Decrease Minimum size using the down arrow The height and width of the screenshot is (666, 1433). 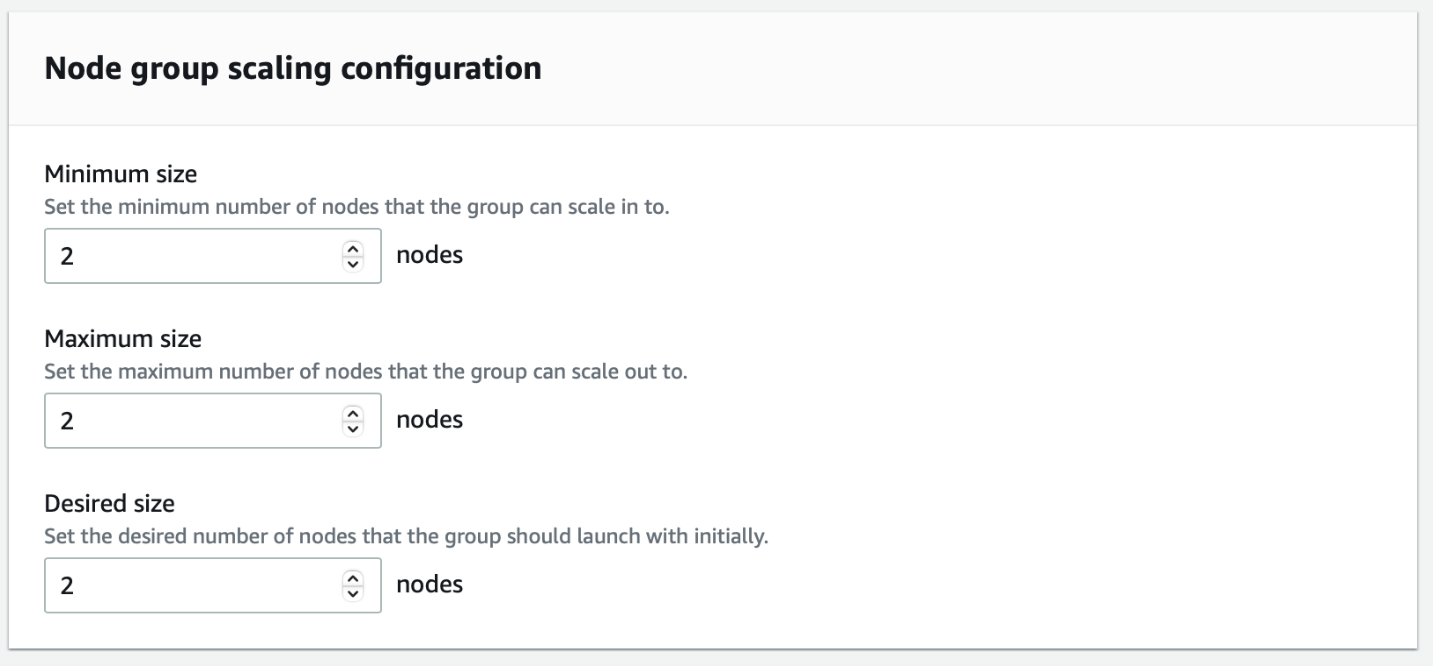coord(351,262)
